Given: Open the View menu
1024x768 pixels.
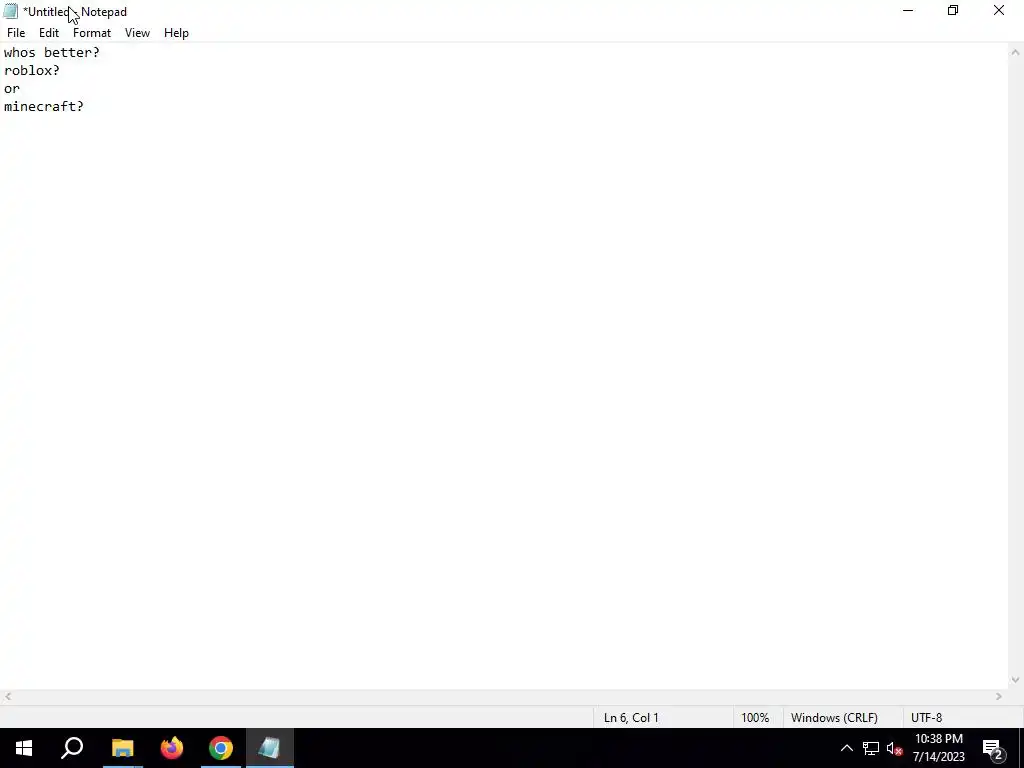Looking at the screenshot, I should pyautogui.click(x=137, y=33).
